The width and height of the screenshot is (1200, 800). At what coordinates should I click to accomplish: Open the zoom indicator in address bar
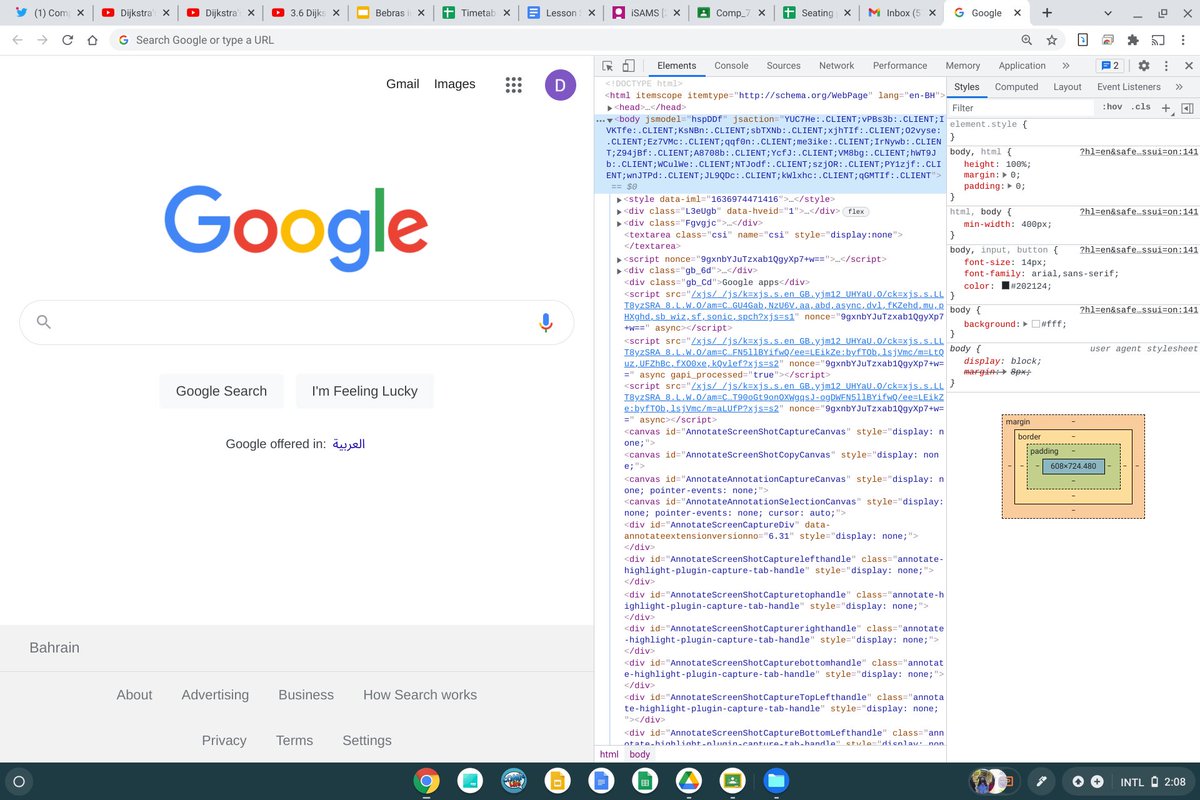[x=1027, y=40]
